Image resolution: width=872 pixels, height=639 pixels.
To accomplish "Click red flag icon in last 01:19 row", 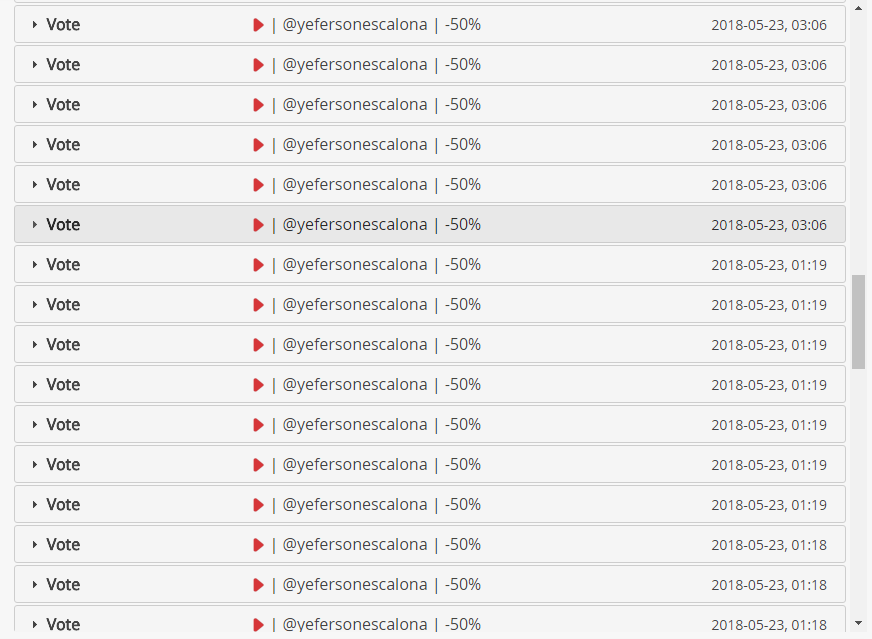I will [258, 505].
